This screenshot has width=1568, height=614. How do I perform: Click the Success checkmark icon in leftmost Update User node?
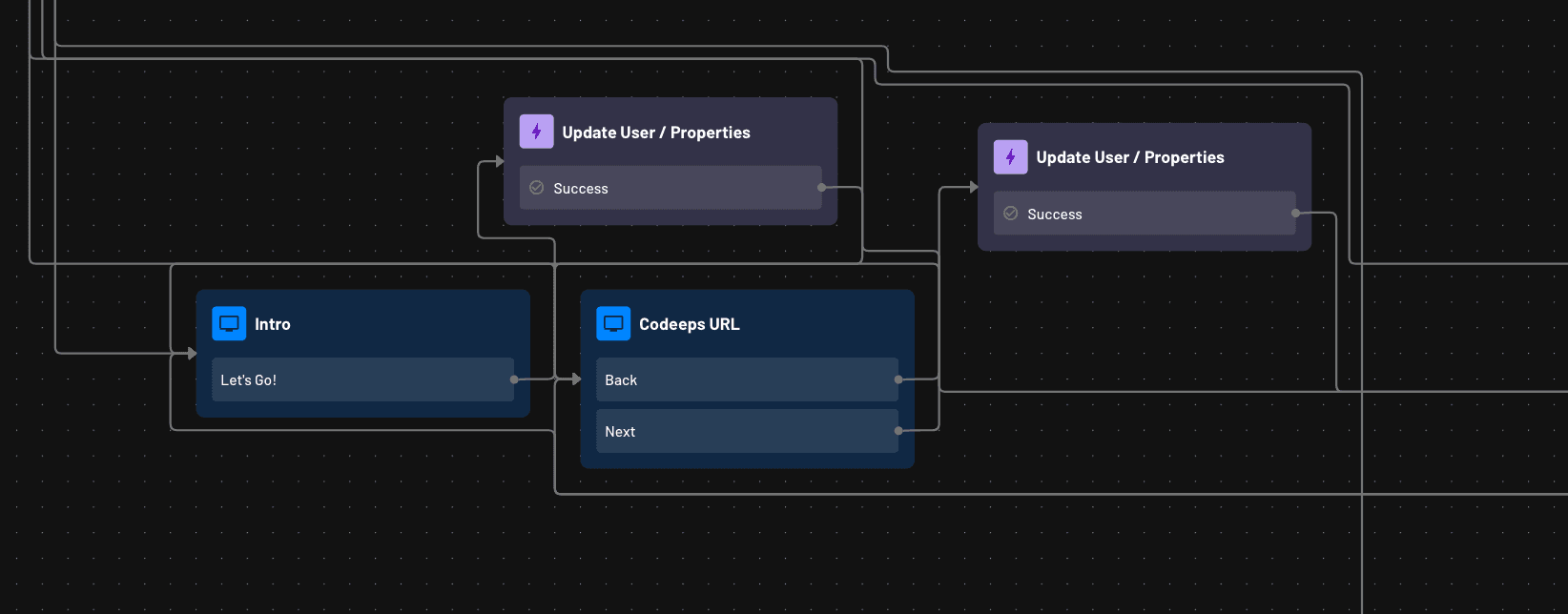(537, 188)
